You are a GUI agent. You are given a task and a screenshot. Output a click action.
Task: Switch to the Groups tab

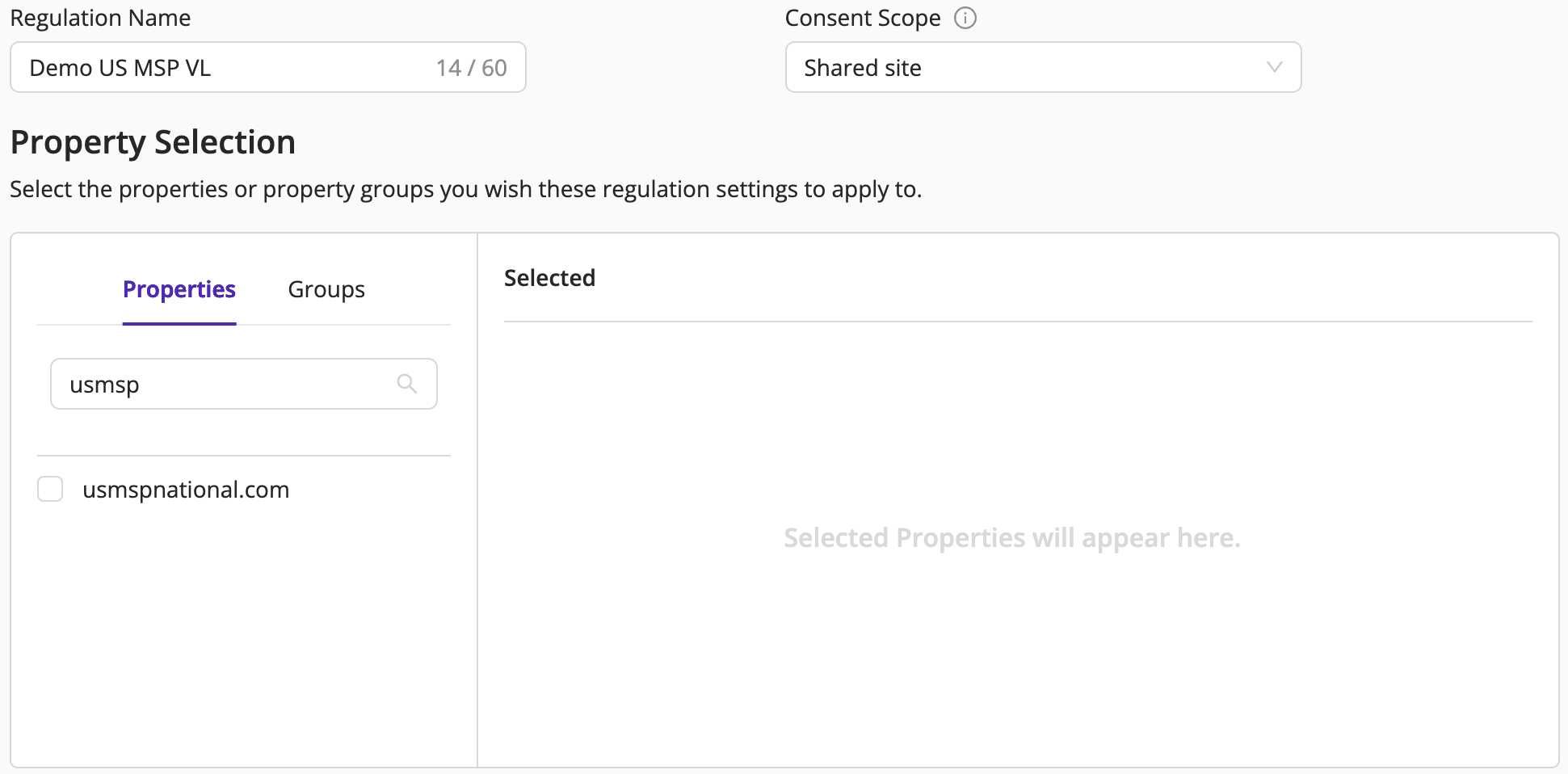coord(326,289)
